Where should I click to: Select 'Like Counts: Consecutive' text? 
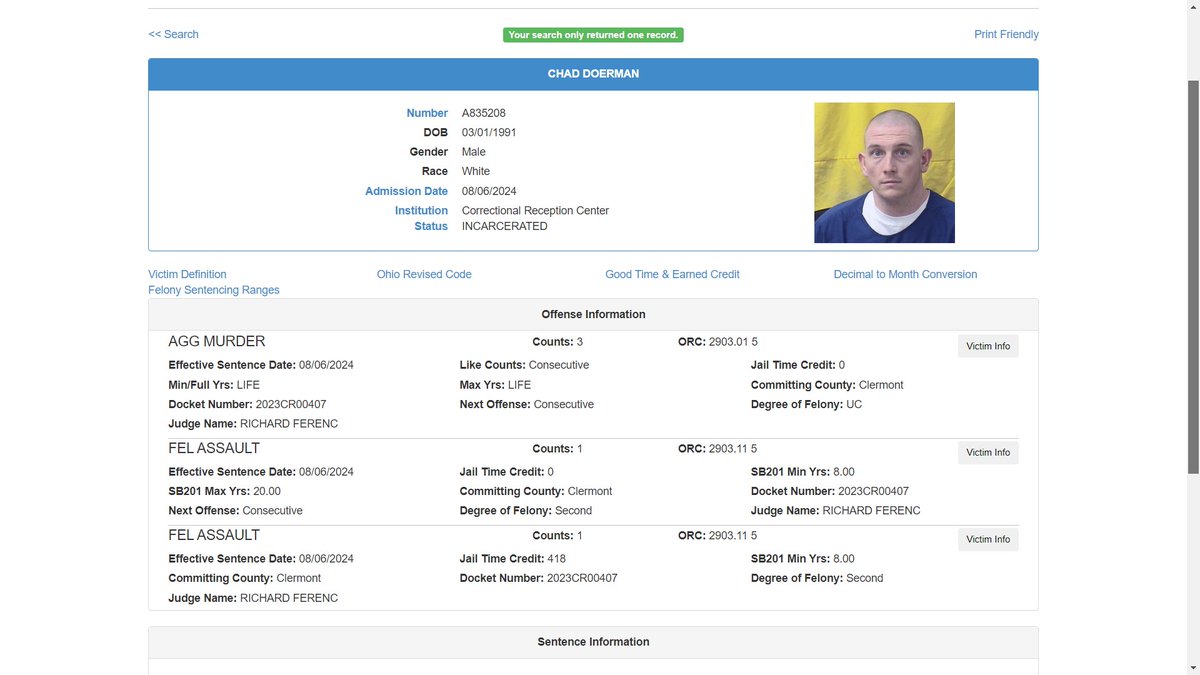click(x=524, y=365)
